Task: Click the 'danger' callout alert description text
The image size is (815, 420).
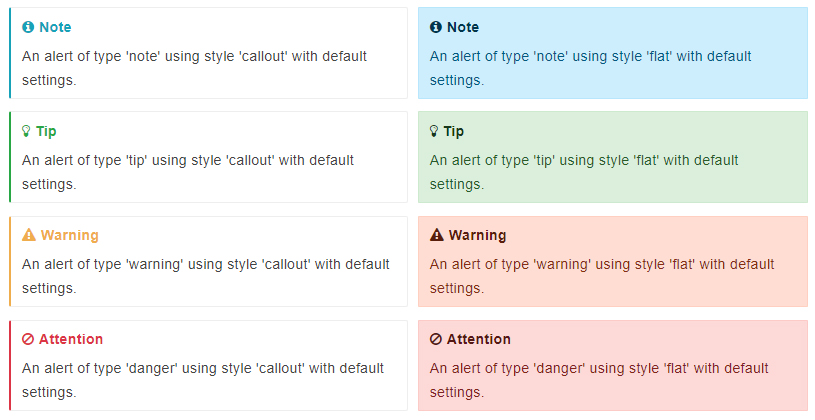Action: tap(203, 380)
